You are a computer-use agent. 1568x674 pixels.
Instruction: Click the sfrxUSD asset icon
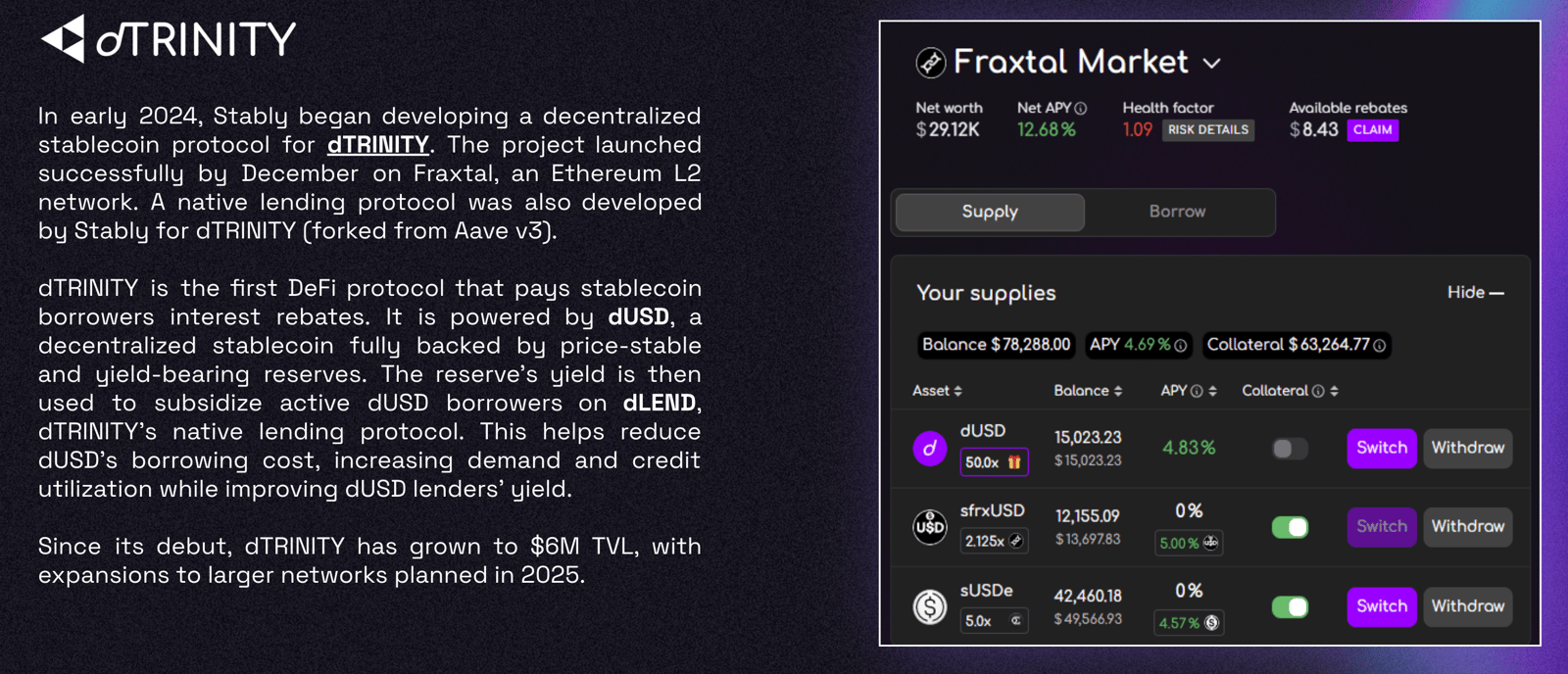click(930, 527)
